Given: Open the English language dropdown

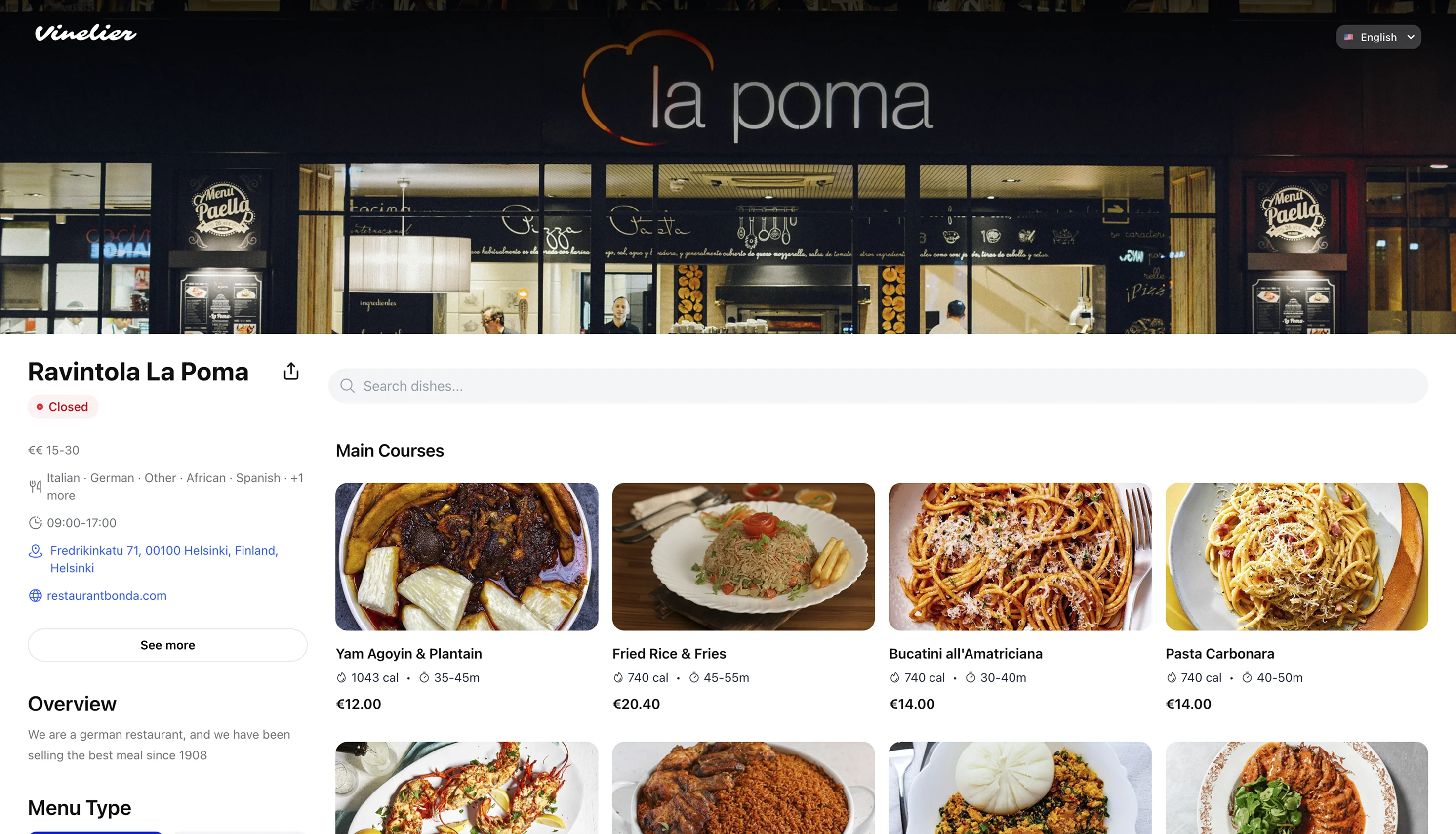Looking at the screenshot, I should [1378, 37].
